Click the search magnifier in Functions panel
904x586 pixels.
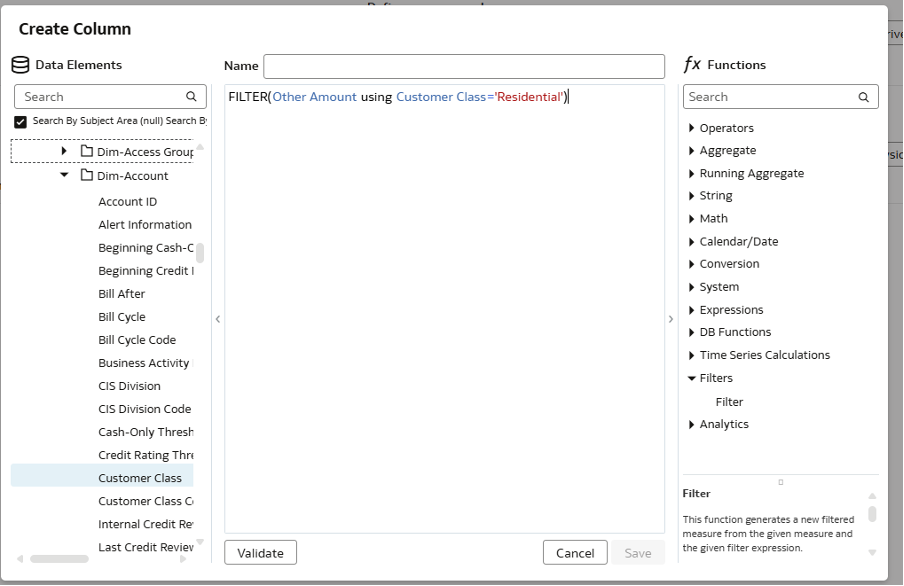(x=864, y=97)
